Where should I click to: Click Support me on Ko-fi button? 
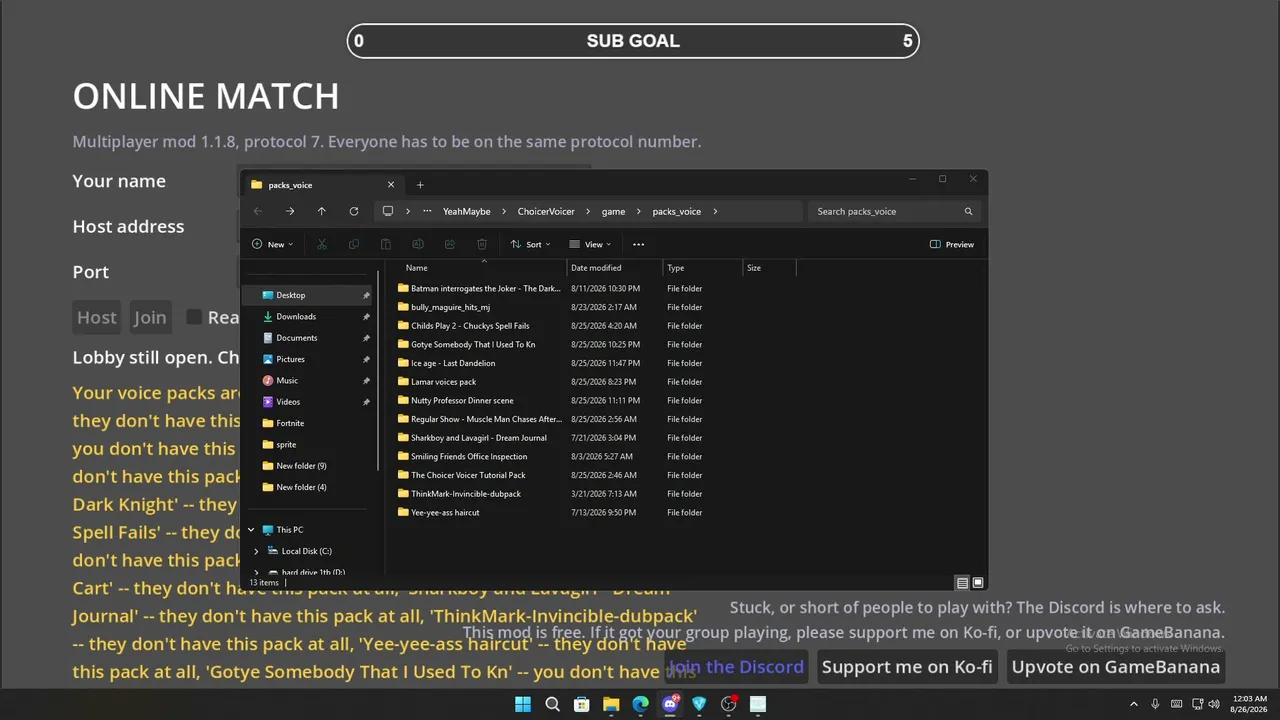pos(907,667)
